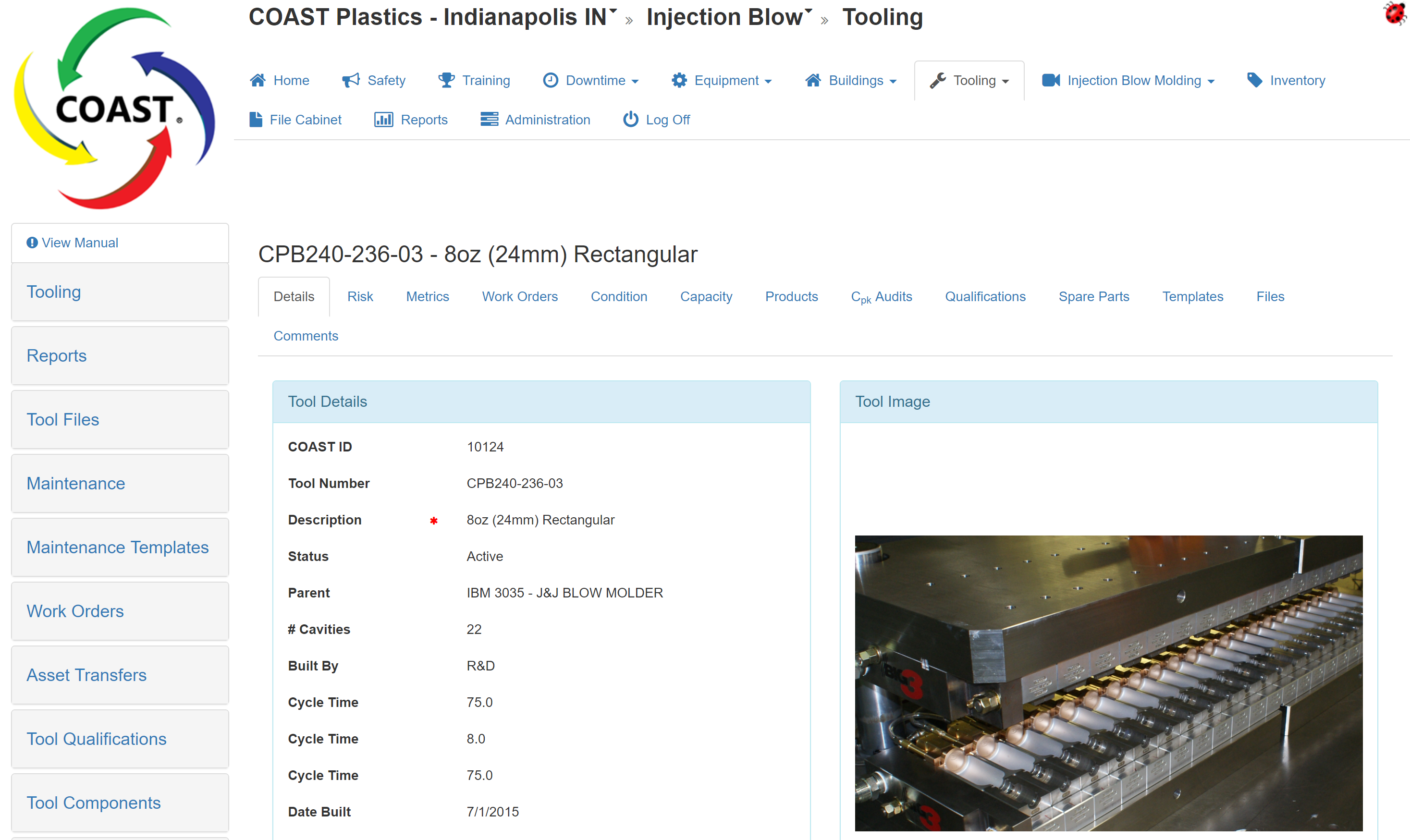Switch to the Work Orders tab
This screenshot has width=1410, height=840.
point(520,297)
